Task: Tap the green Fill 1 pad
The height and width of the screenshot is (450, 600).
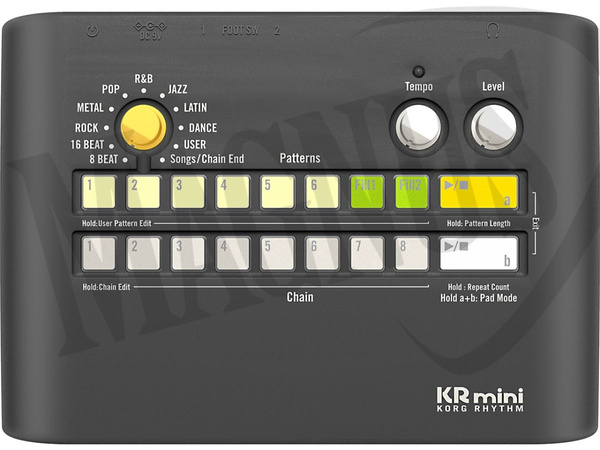Action: (x=367, y=191)
